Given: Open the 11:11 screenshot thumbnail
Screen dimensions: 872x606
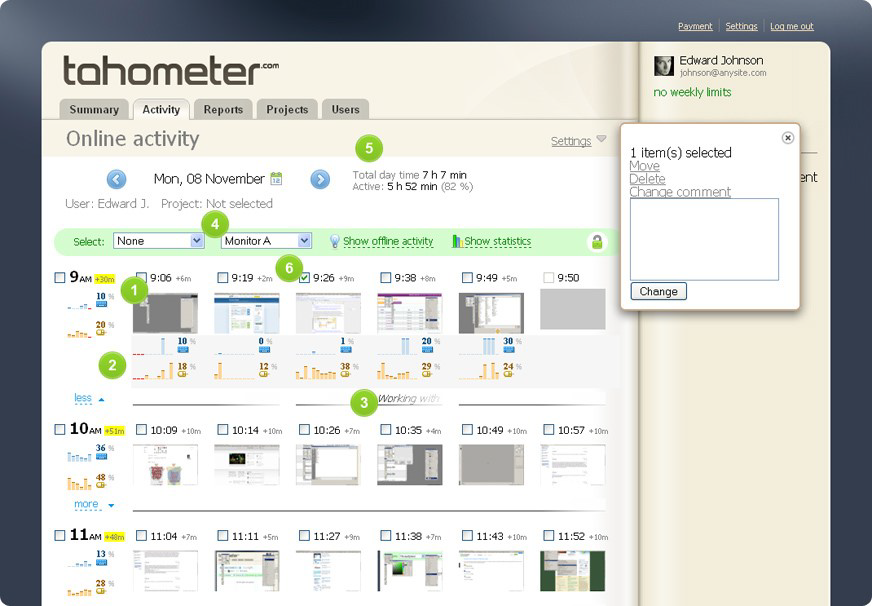Looking at the screenshot, I should point(247,571).
